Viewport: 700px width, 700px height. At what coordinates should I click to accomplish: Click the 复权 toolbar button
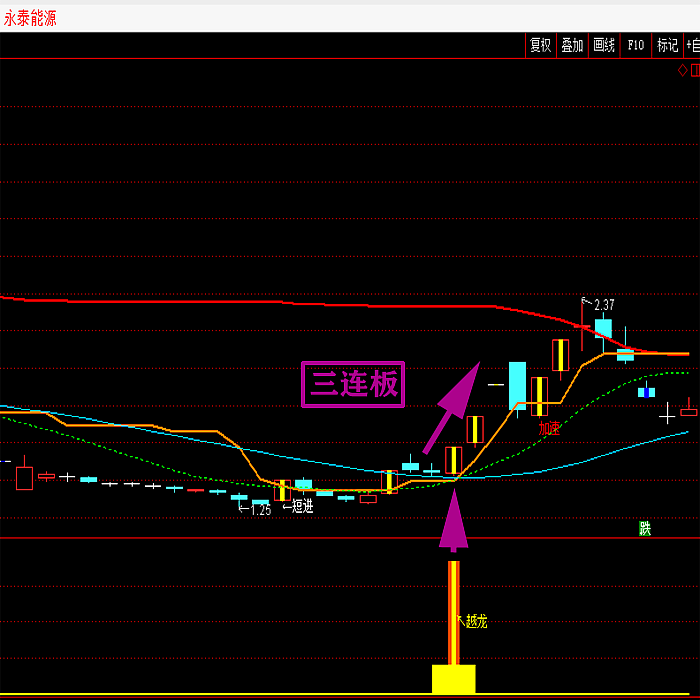(x=540, y=45)
